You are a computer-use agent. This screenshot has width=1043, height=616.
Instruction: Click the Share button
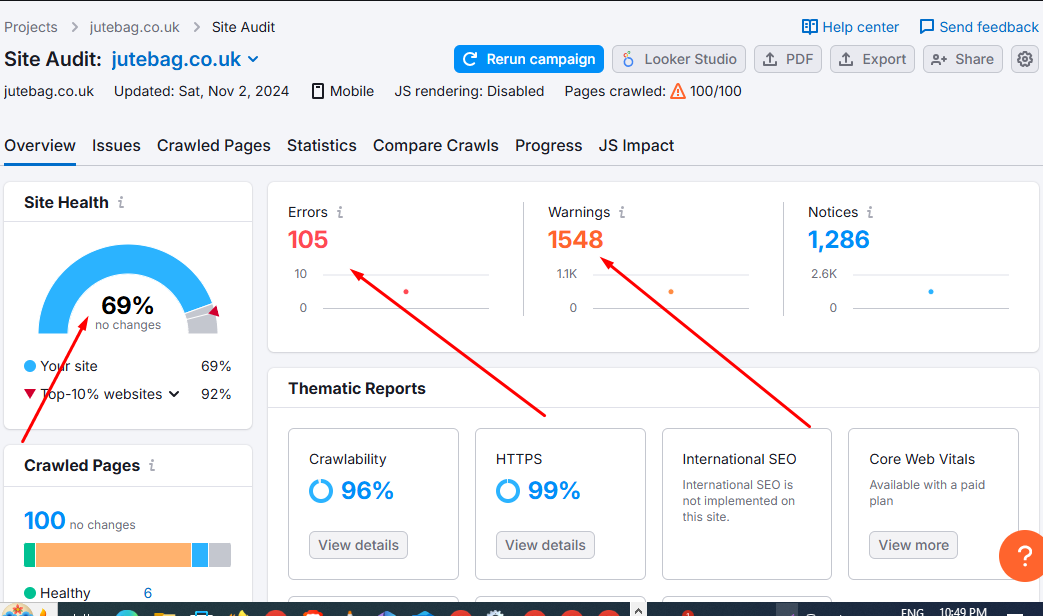[963, 59]
